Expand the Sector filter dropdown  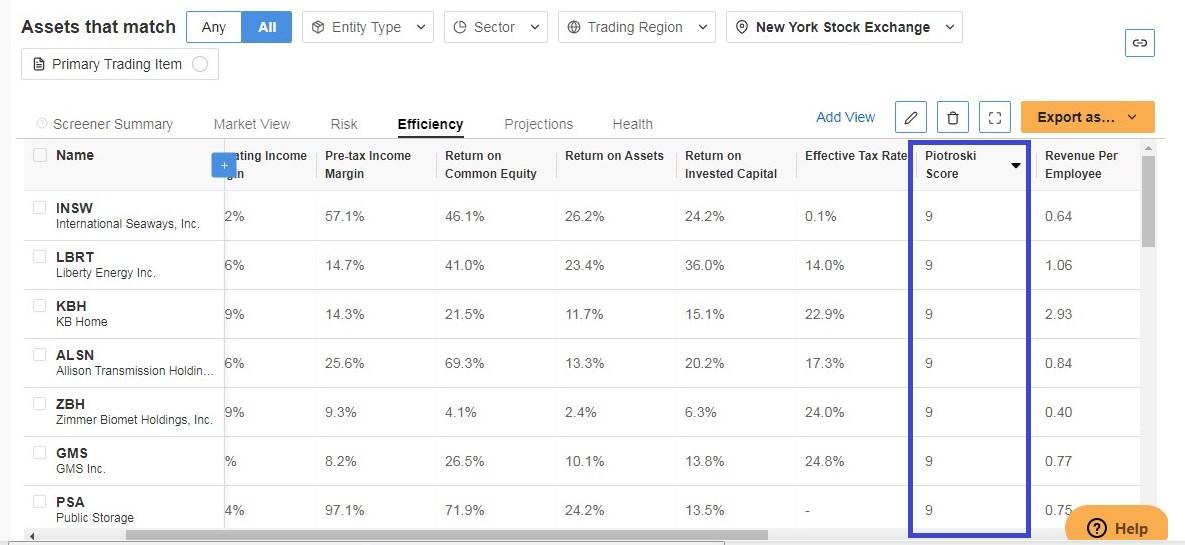click(496, 27)
